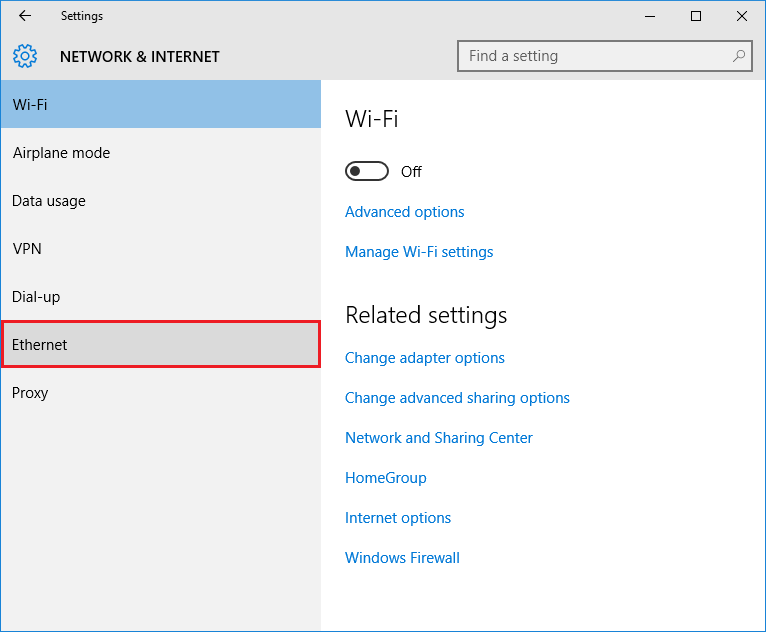Click the Settings gear icon

[25, 56]
